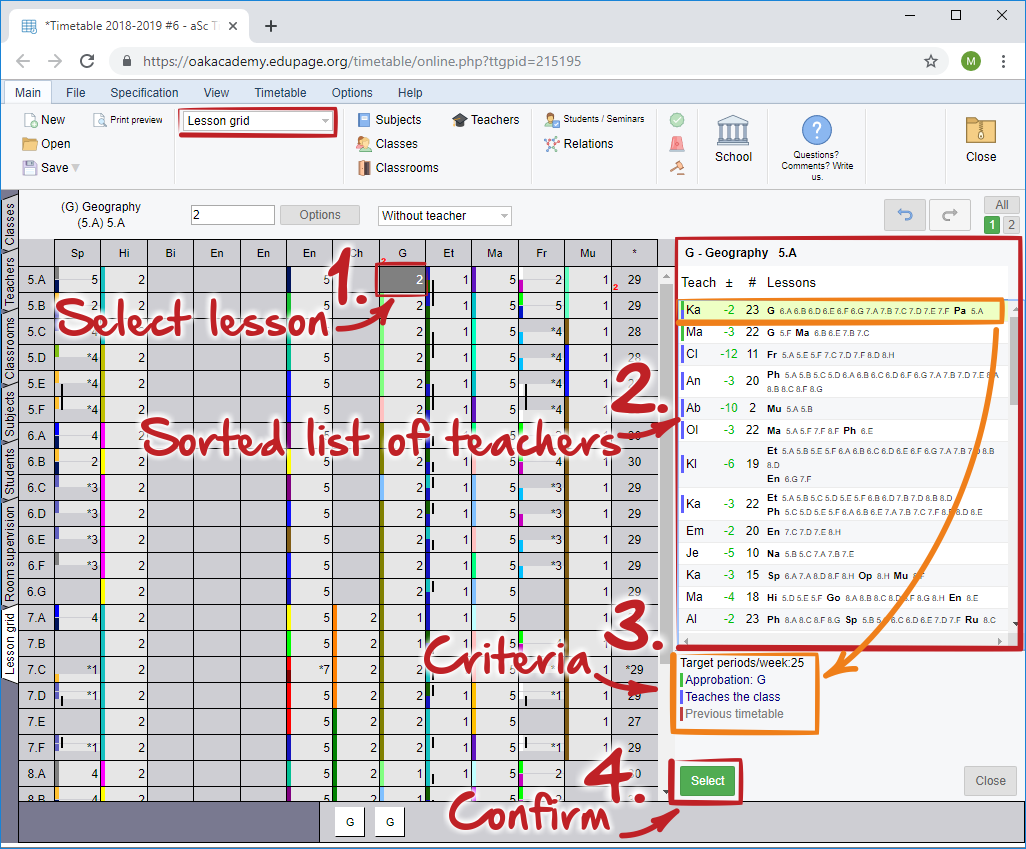Image resolution: width=1026 pixels, height=849 pixels.
Task: Click the green checkmark verify icon
Action: [x=677, y=120]
